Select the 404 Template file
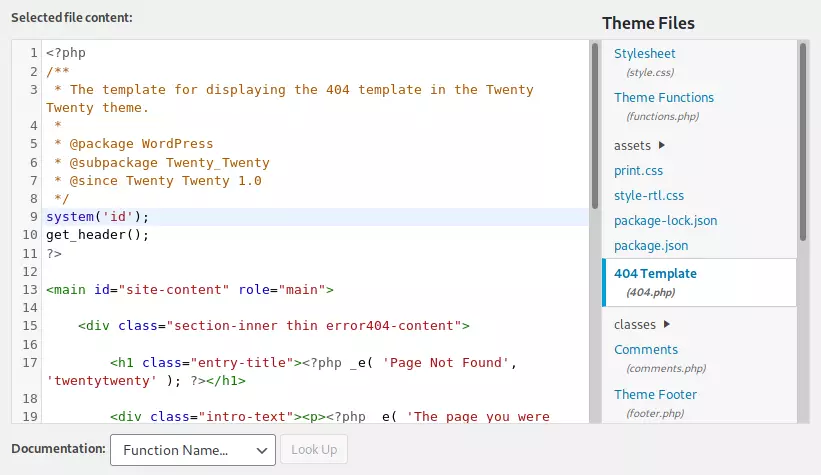 coord(655,274)
